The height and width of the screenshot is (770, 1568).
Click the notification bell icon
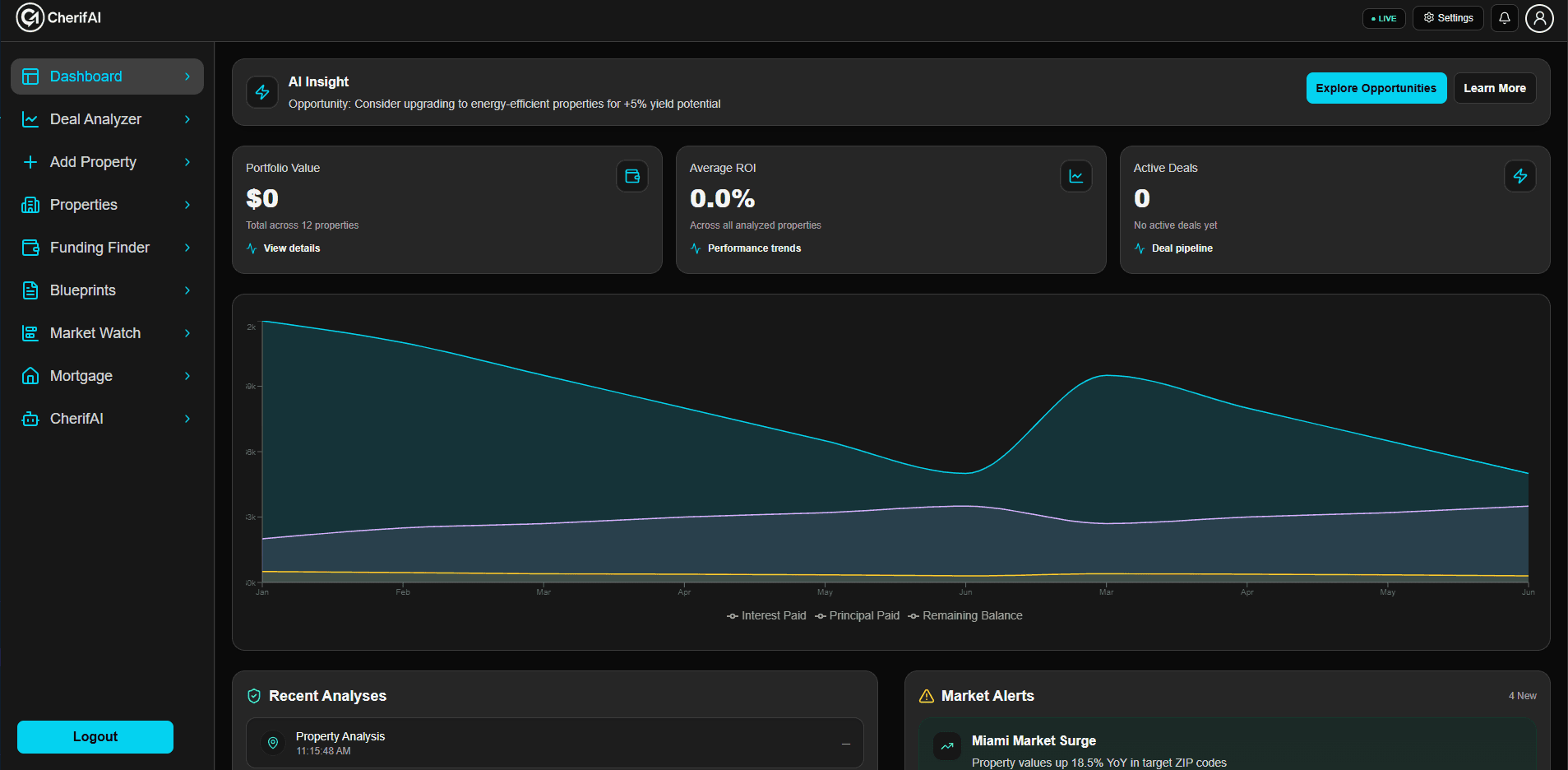tap(1504, 18)
